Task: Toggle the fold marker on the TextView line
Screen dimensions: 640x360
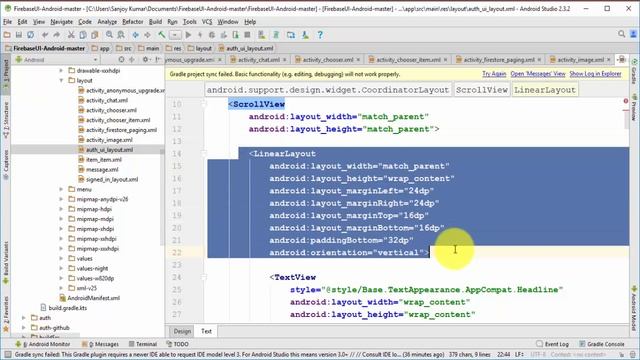Action: click(204, 277)
